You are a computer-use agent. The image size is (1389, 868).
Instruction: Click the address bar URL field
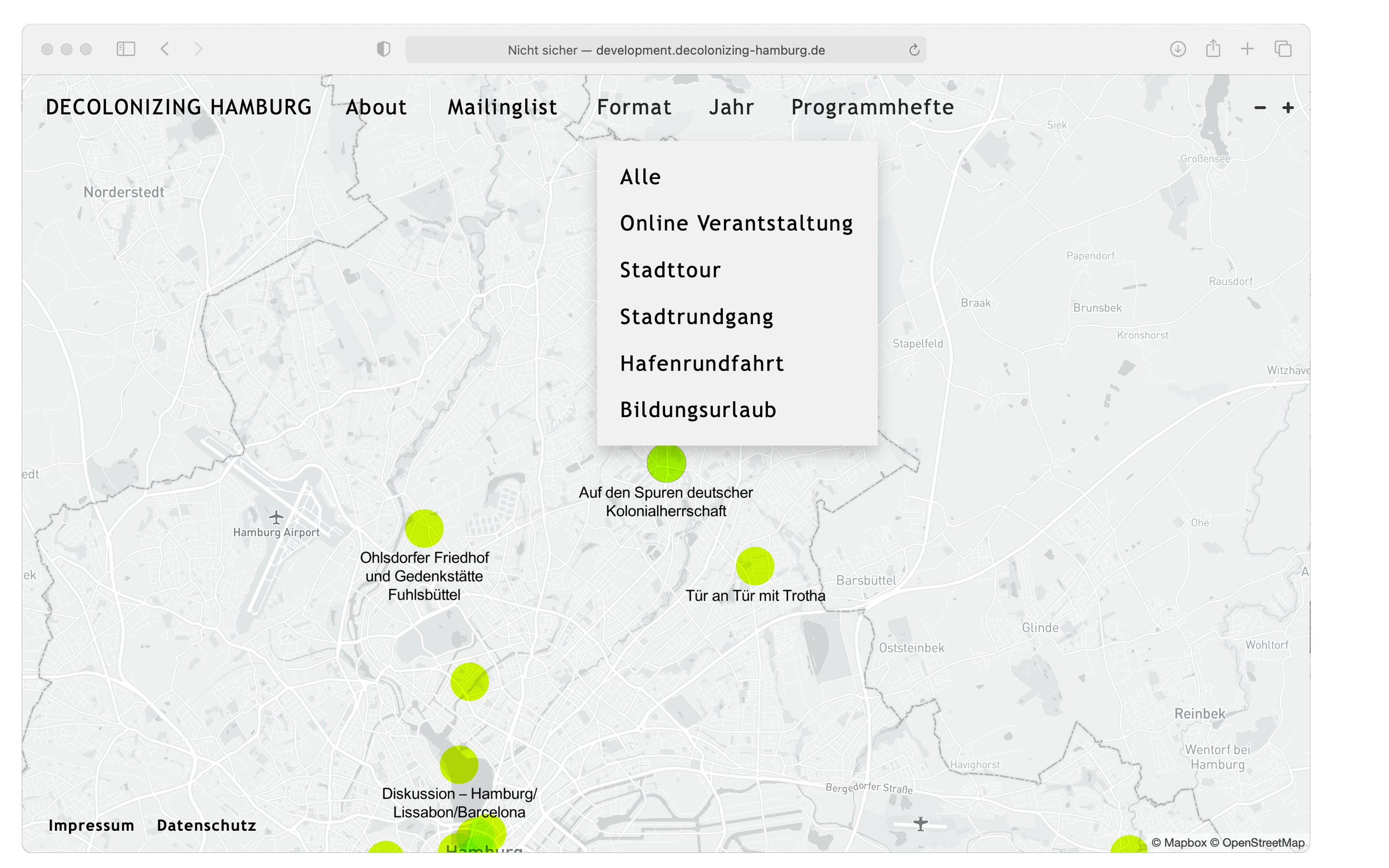tap(666, 50)
